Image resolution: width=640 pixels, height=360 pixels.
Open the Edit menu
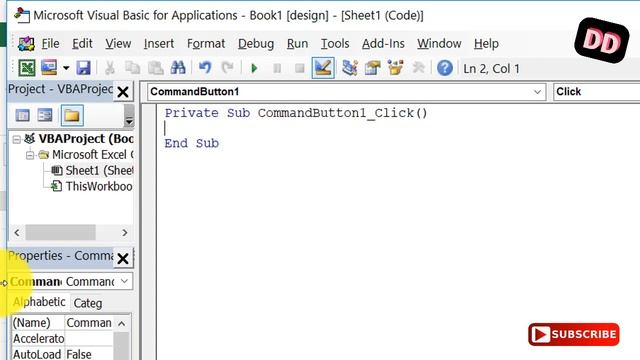(82, 44)
